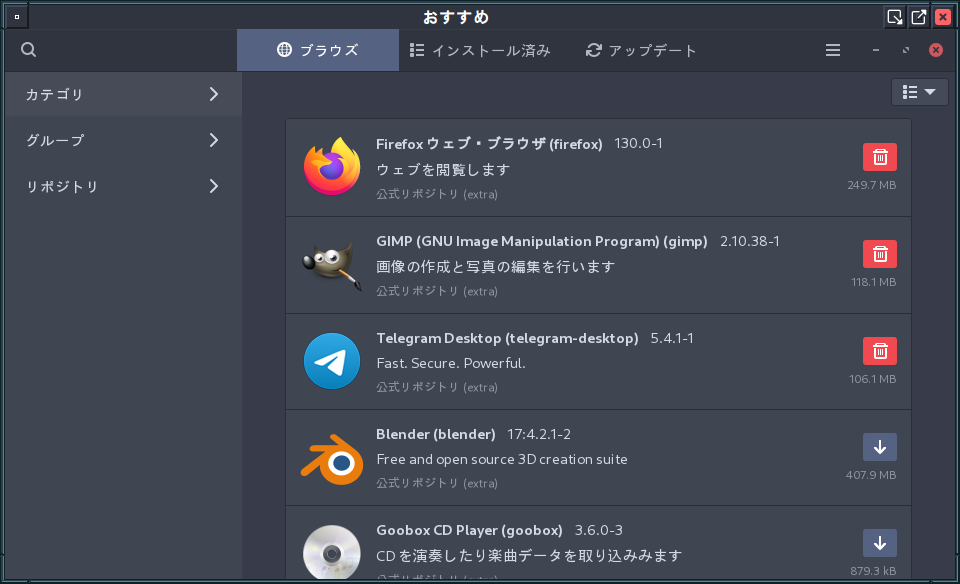The image size is (960, 584).
Task: Click Telegram 公式リポジトリ (extra) label
Action: point(437,387)
